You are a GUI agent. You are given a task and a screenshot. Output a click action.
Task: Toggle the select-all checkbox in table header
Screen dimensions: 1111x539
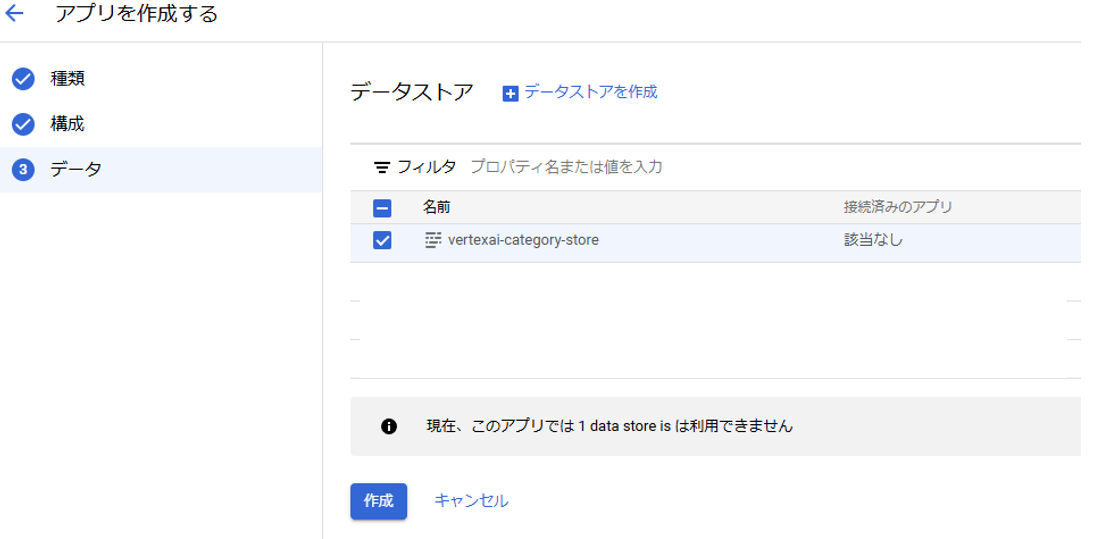(382, 208)
